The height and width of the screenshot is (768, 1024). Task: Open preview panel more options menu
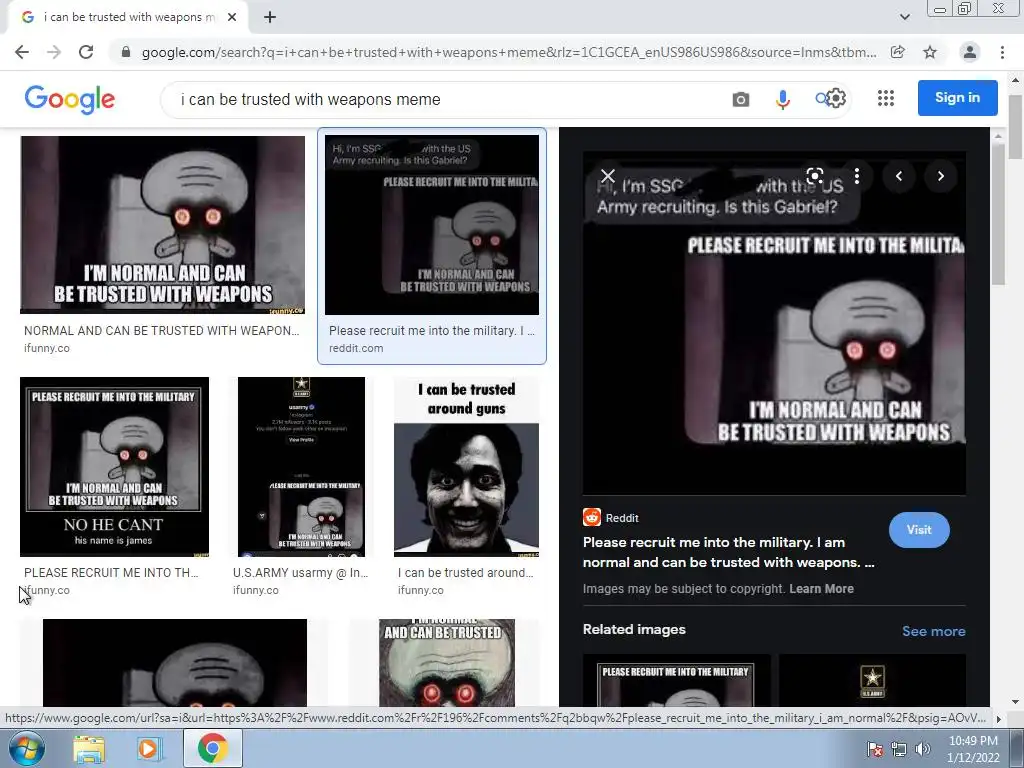click(857, 176)
